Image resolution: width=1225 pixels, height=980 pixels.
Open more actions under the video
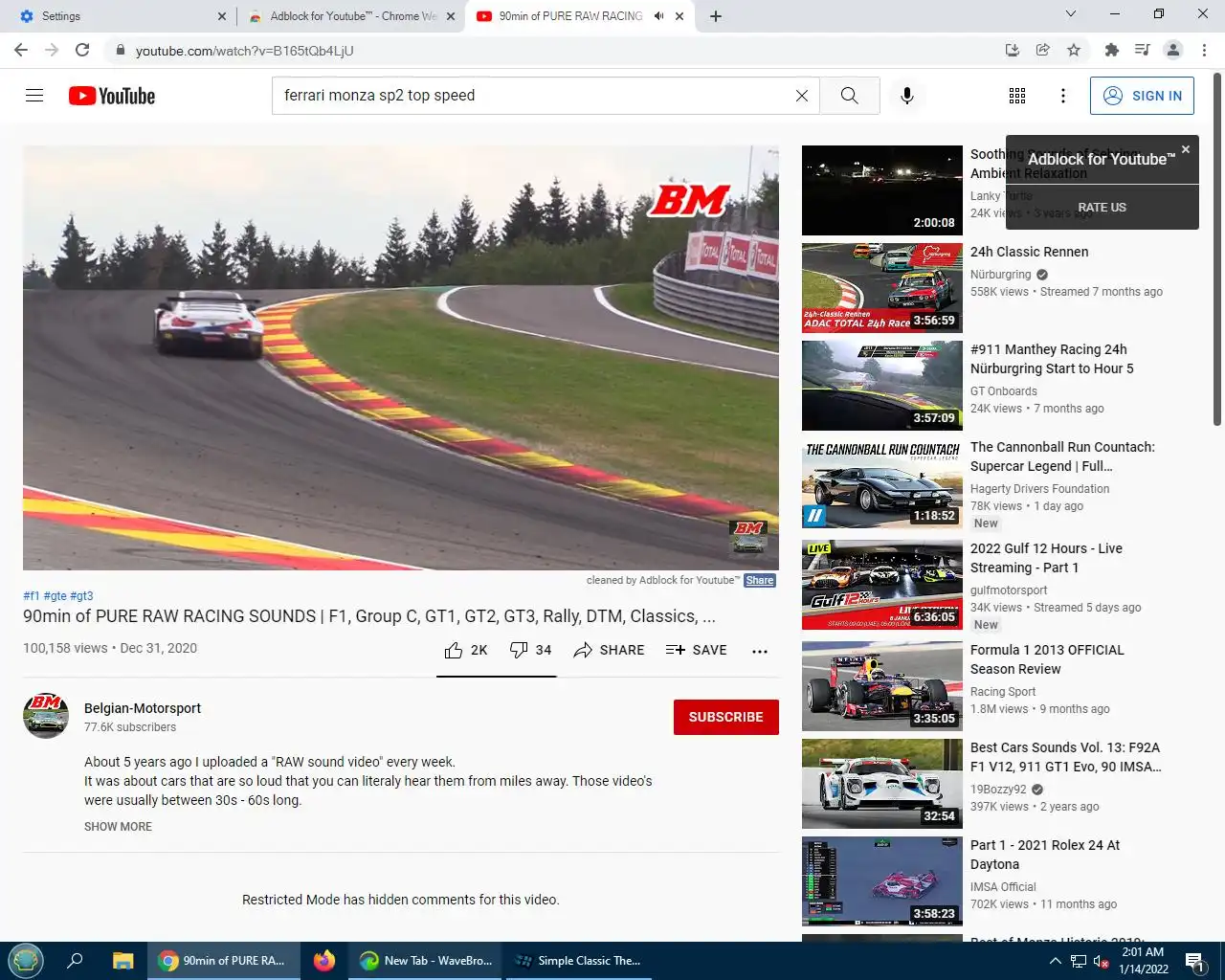click(x=760, y=651)
